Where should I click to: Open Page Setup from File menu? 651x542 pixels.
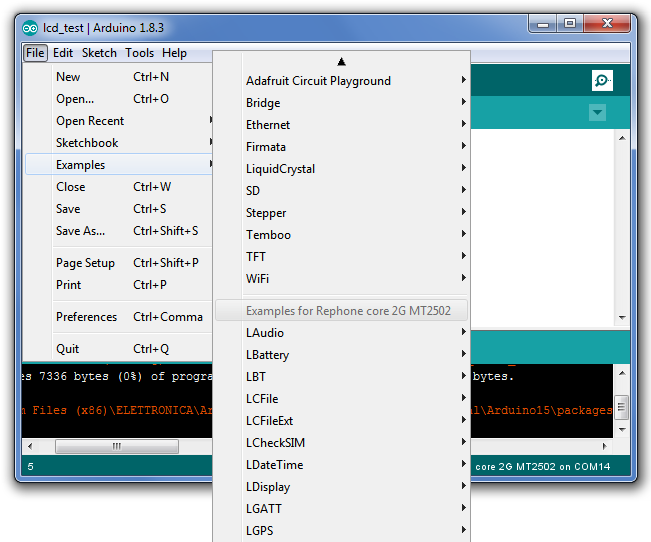point(119,263)
